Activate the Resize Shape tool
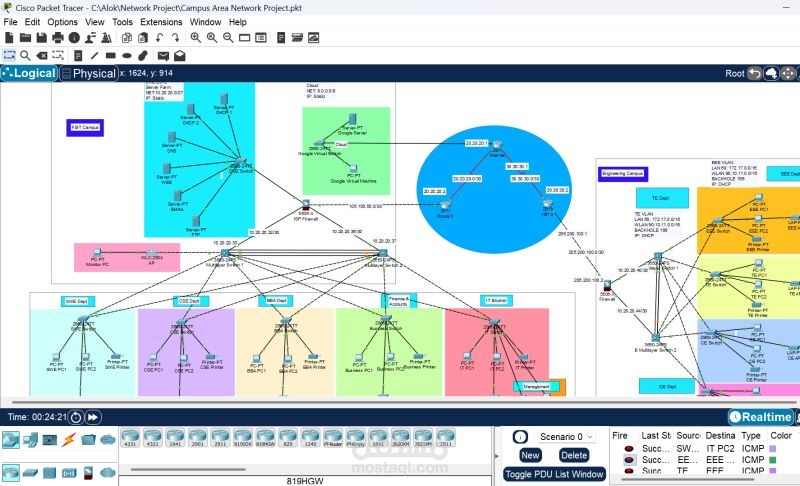800x486 pixels. [x=58, y=56]
